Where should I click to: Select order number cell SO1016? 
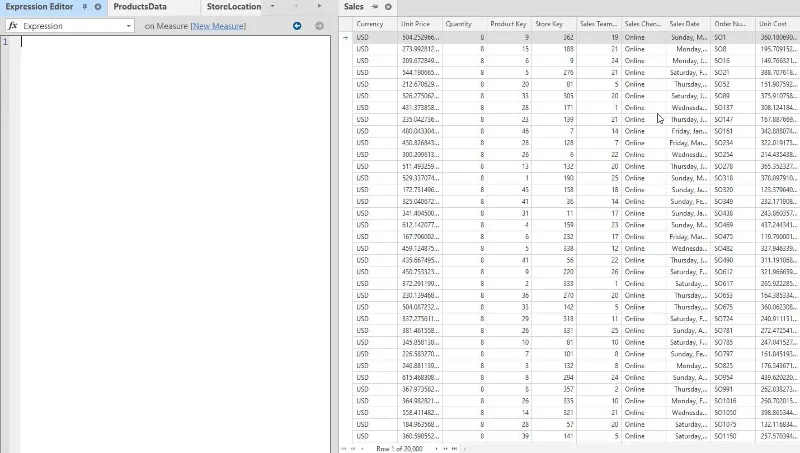coord(733,401)
